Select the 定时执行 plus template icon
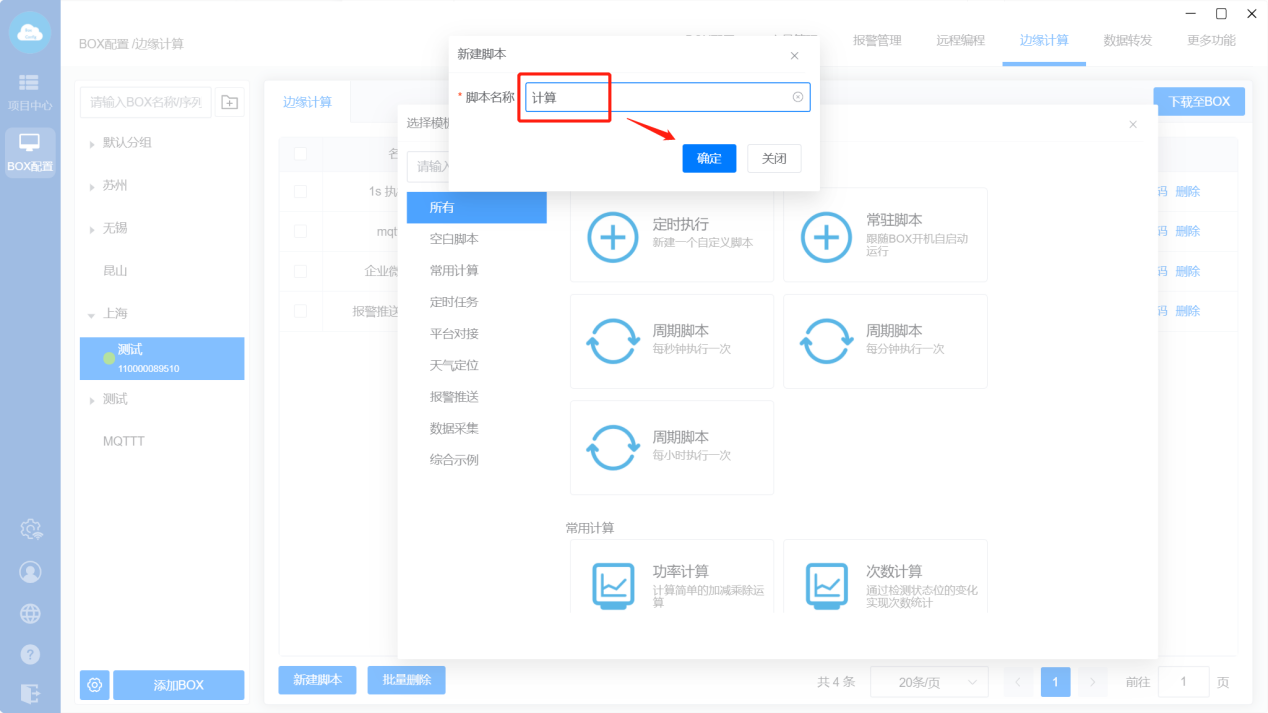The width and height of the screenshot is (1268, 713). (612, 237)
